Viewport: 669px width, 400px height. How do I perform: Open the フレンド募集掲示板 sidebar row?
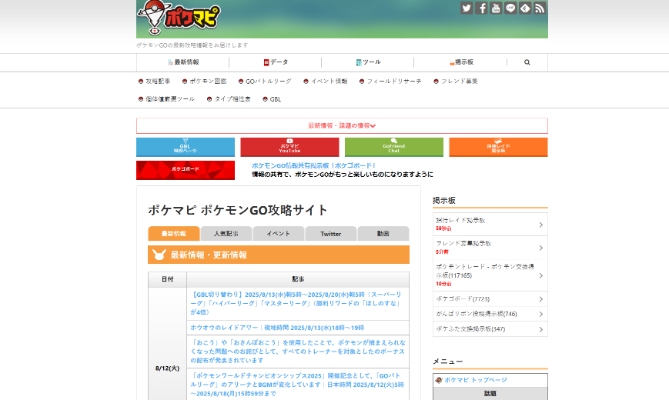click(490, 248)
